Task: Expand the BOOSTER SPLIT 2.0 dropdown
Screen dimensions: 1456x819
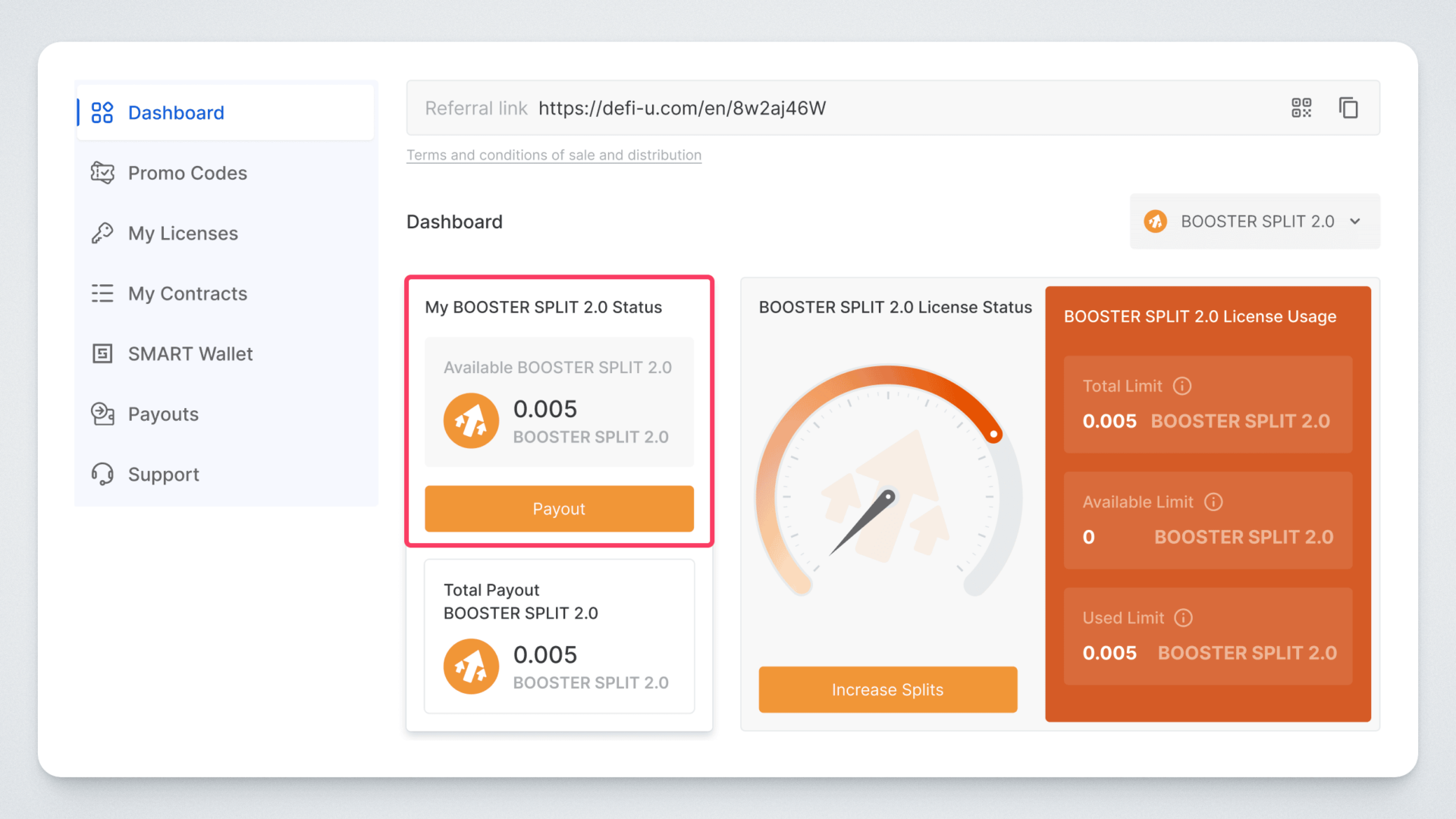Action: pos(1255,221)
